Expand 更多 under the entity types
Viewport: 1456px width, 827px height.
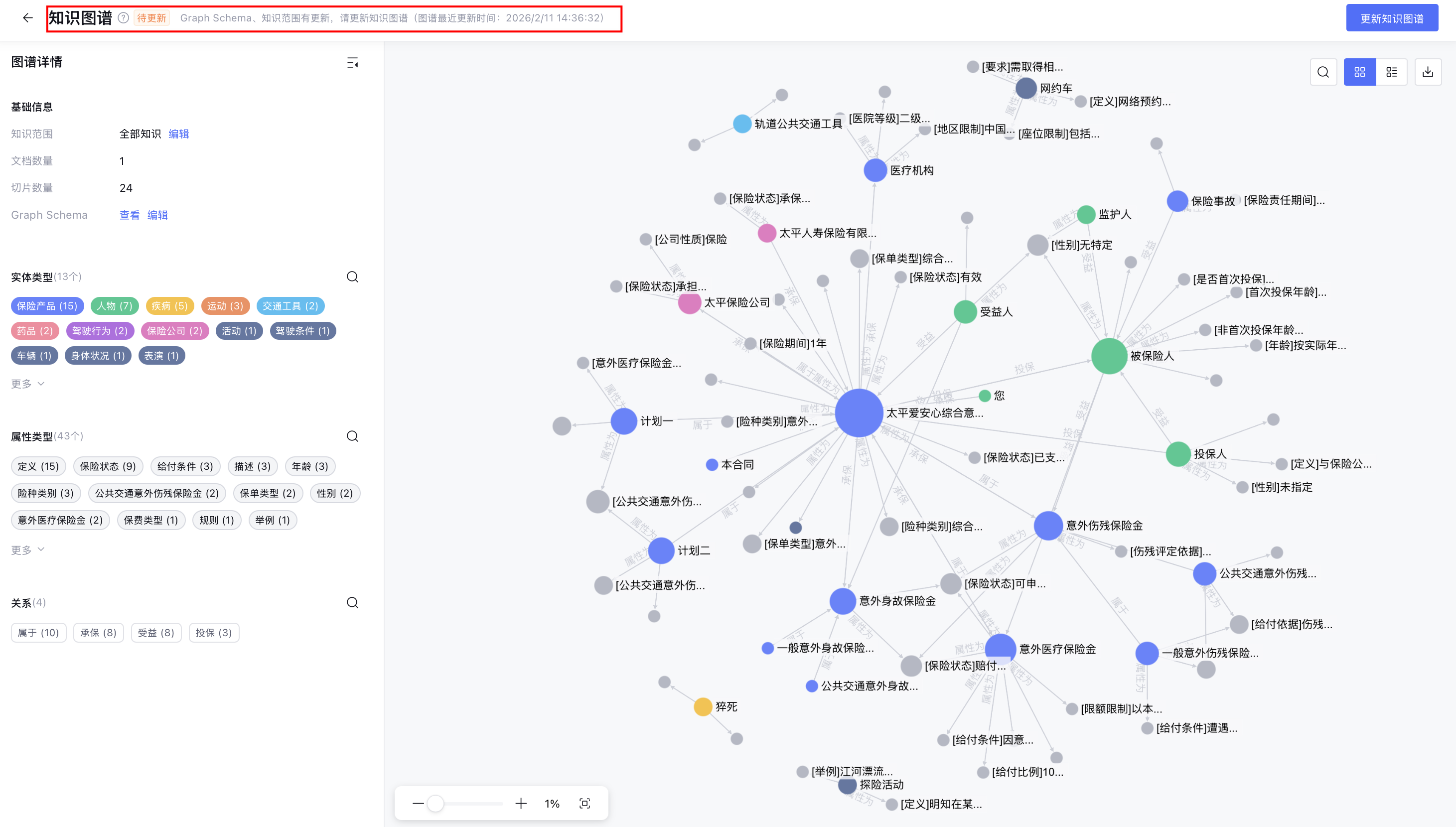27,384
